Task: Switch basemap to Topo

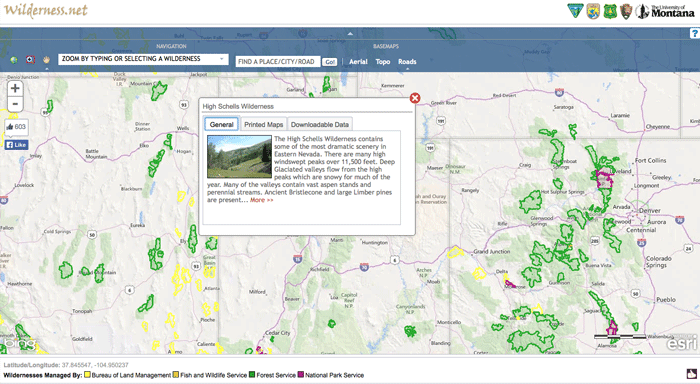Action: point(383,62)
